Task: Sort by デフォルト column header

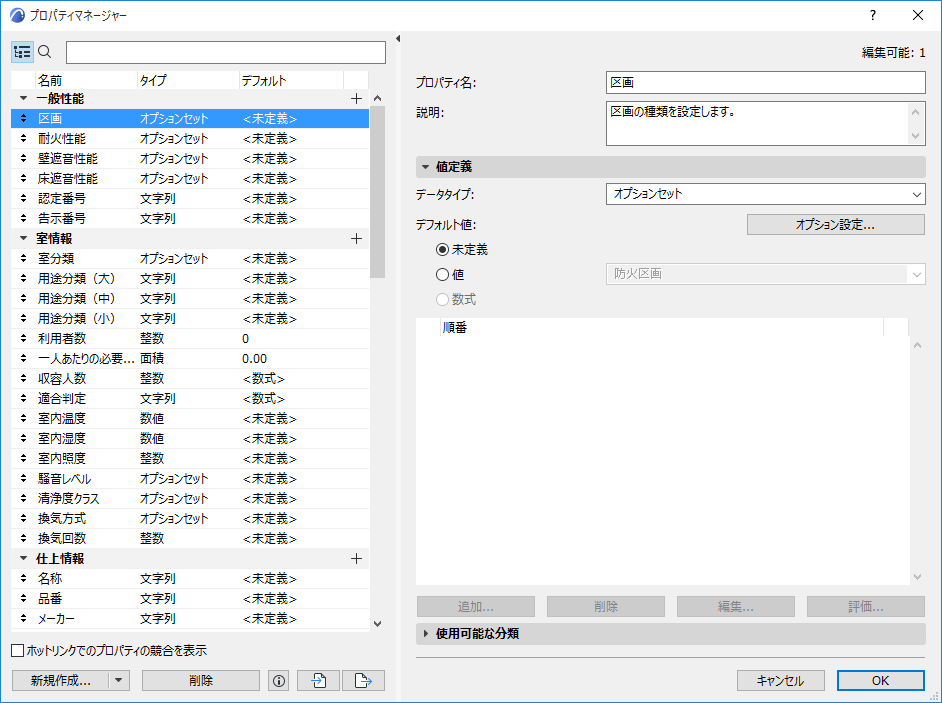Action: [291, 80]
